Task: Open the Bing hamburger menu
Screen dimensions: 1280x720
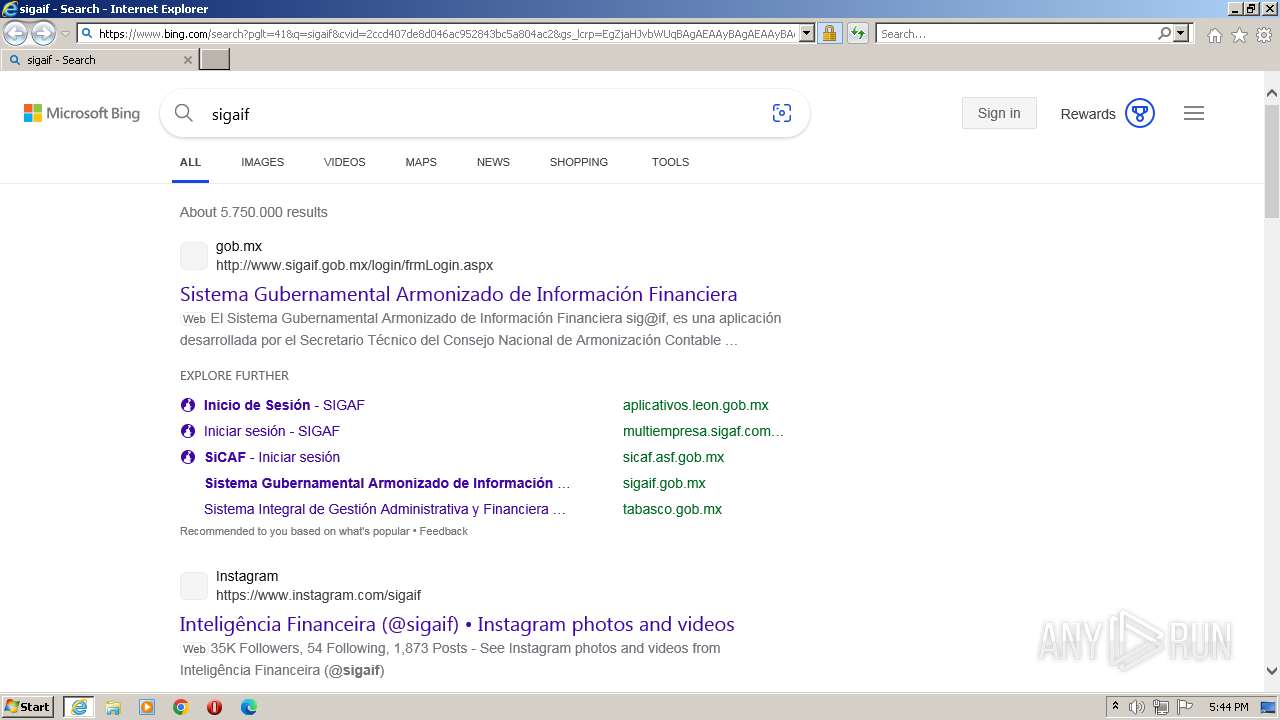Action: click(x=1194, y=113)
